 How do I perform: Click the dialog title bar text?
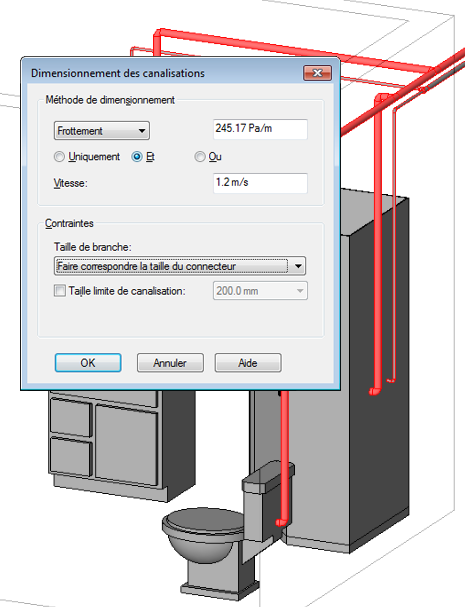[118, 73]
